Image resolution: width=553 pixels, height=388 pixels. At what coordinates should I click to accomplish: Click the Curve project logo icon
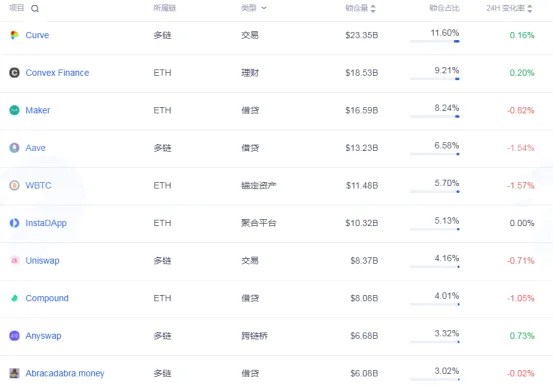tap(14, 35)
